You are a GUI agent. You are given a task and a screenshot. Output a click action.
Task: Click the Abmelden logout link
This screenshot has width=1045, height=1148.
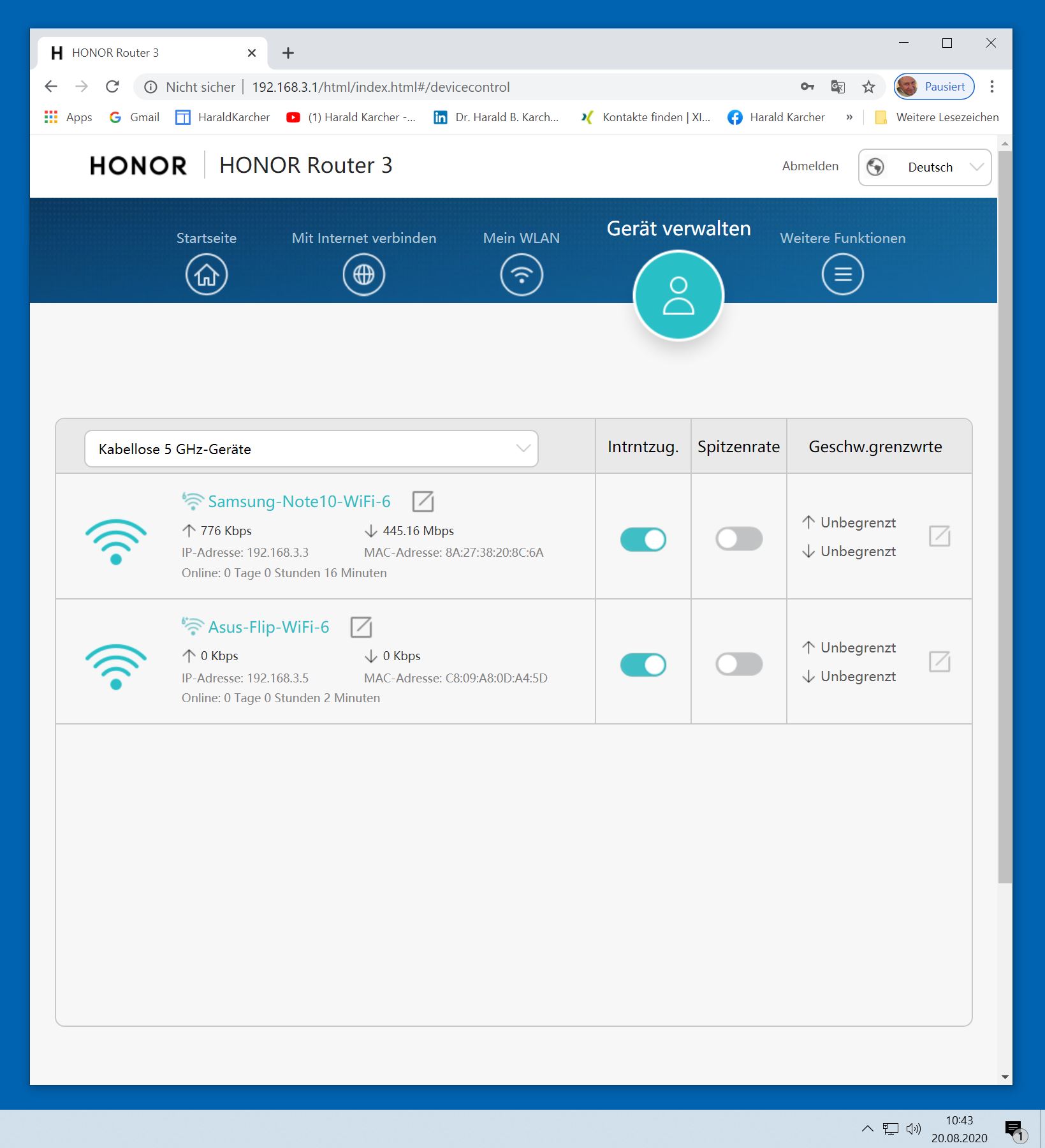coord(810,166)
